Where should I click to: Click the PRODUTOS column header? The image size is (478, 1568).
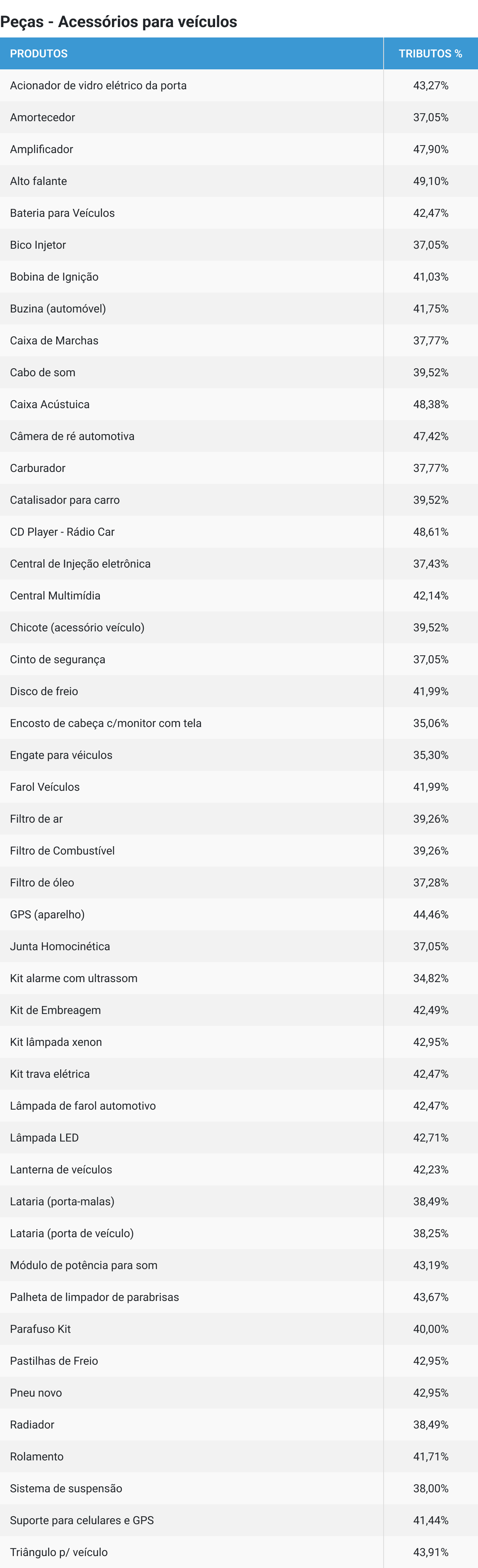[39, 53]
